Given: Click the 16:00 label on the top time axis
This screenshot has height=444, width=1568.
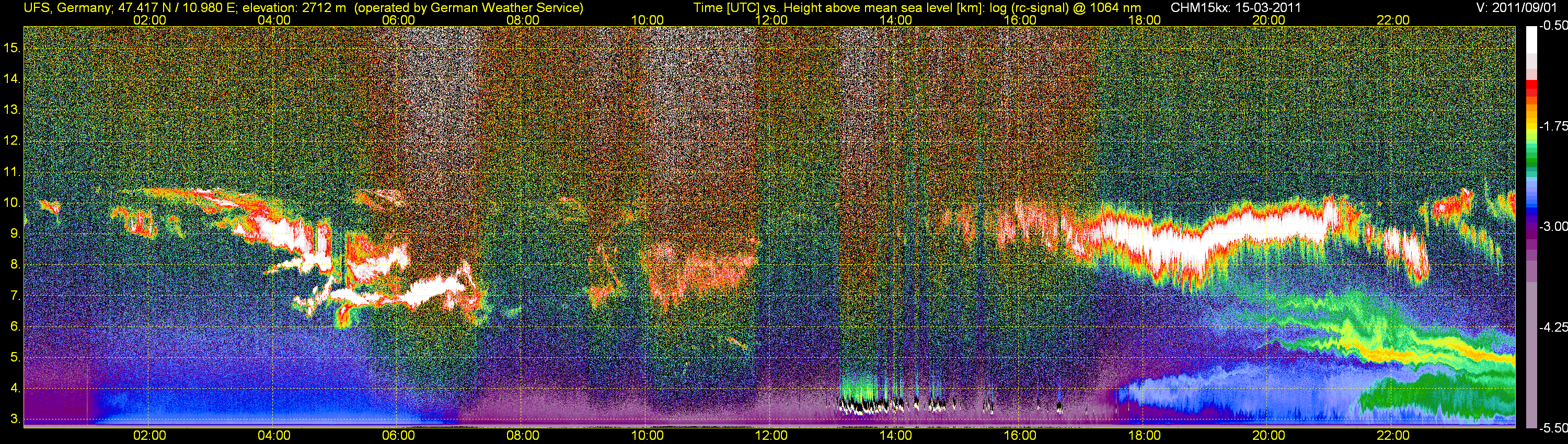Looking at the screenshot, I should (1020, 20).
